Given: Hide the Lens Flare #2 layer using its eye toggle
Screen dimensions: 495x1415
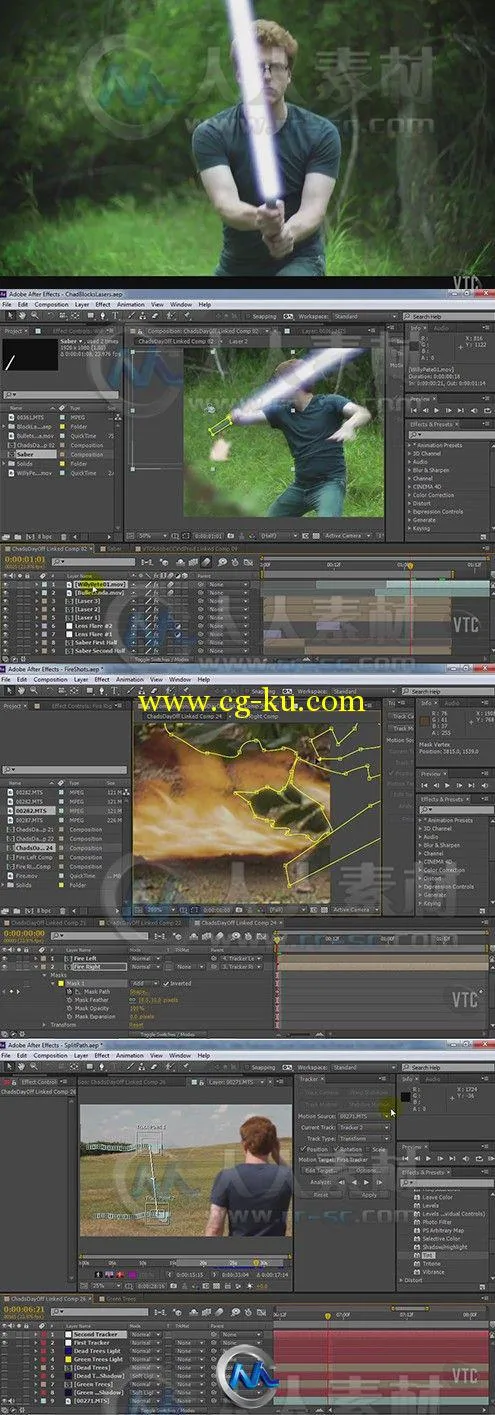Looking at the screenshot, I should point(4,626).
